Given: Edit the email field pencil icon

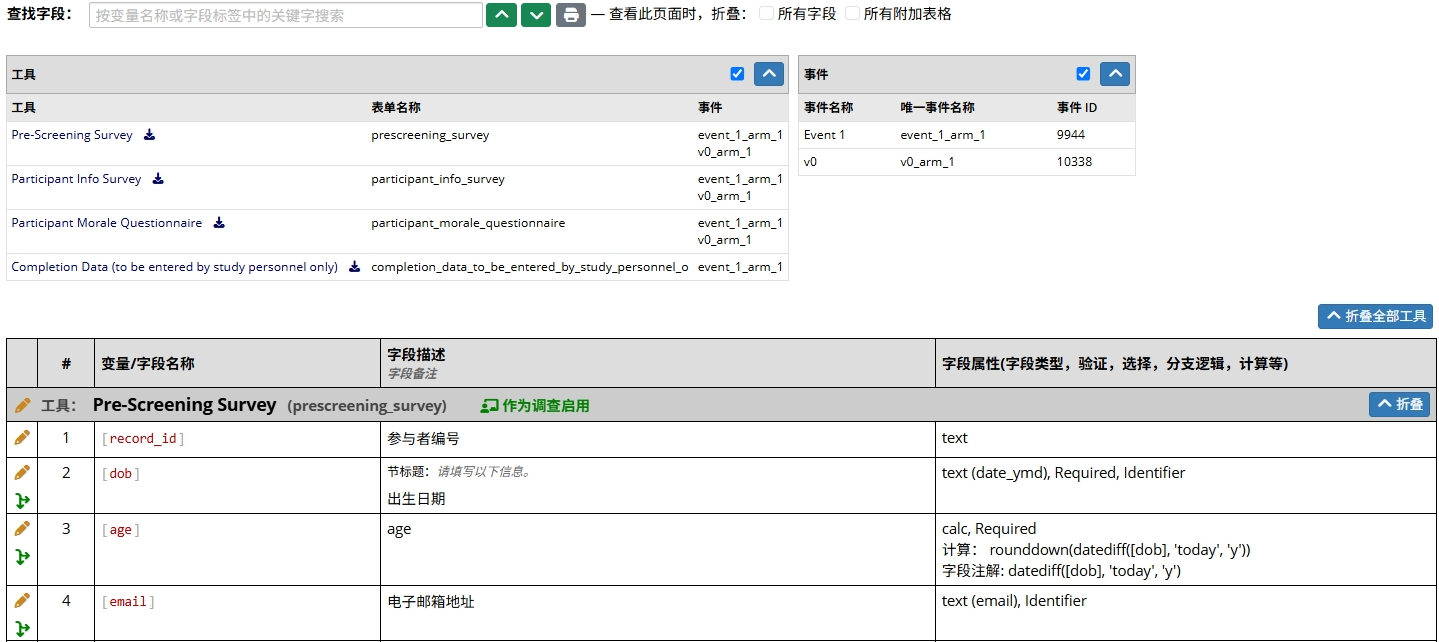Looking at the screenshot, I should 22,600.
